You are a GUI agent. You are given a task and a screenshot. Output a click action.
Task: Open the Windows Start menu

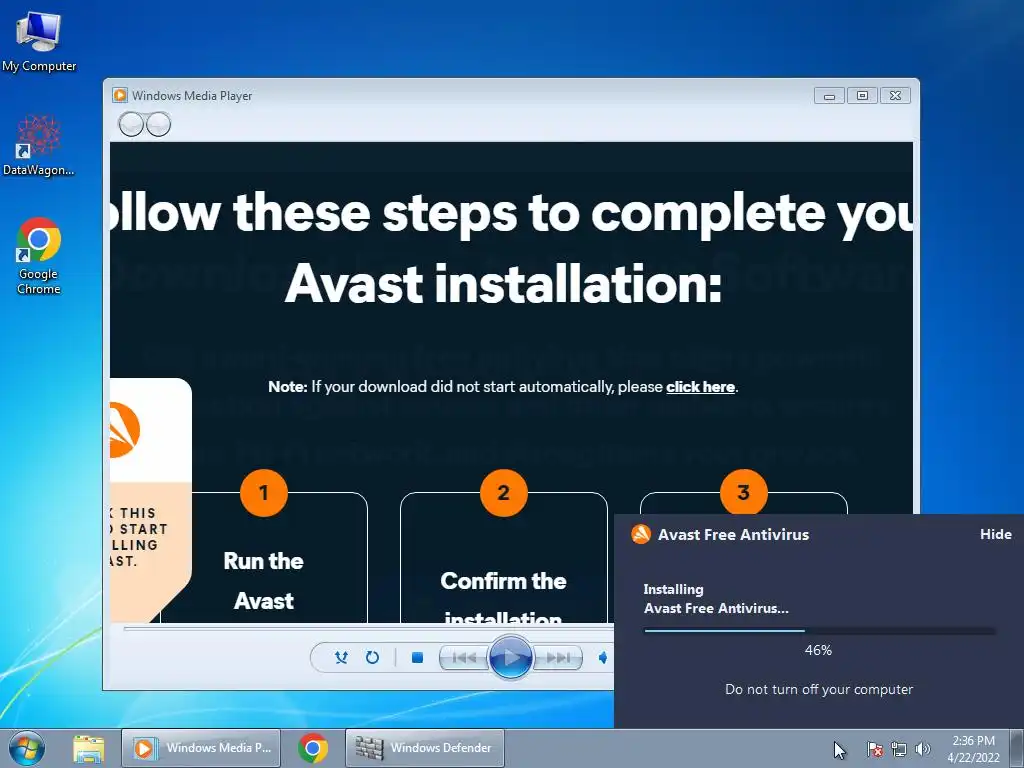(27, 748)
